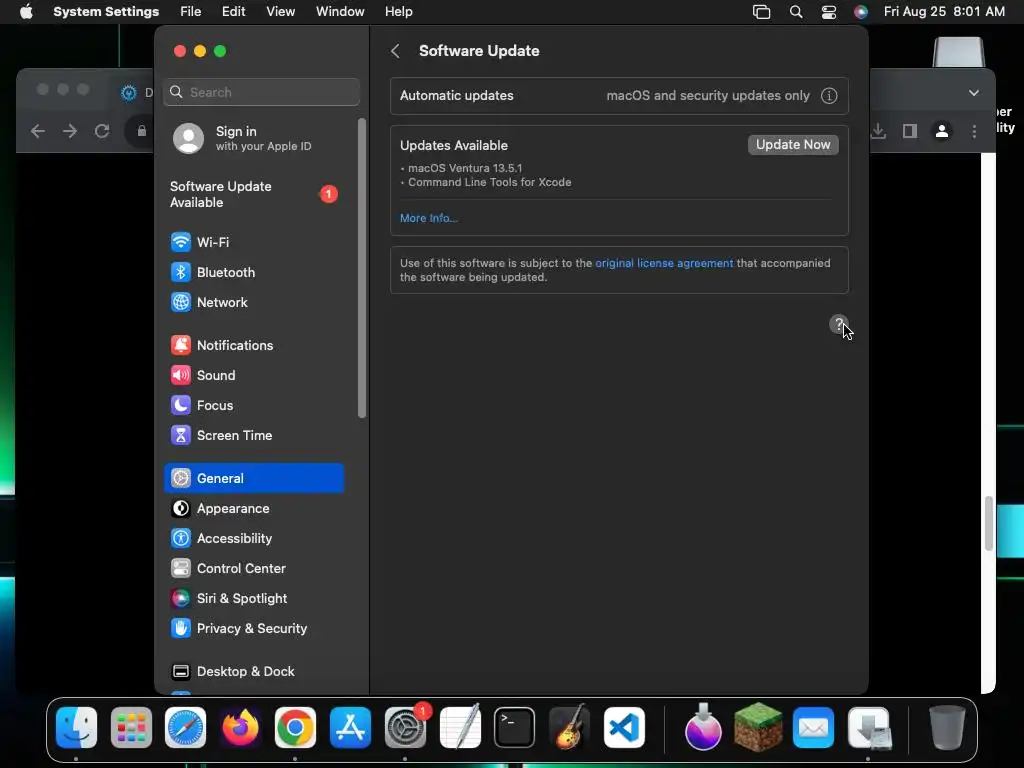Open App Store from the Dock
The width and height of the screenshot is (1024, 768).
tap(350, 728)
